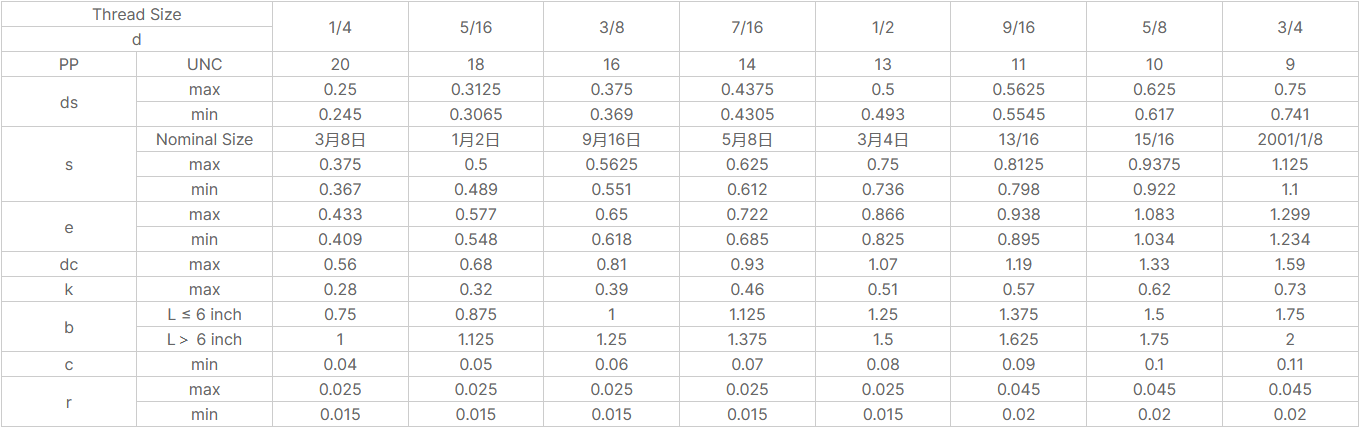Viewport: 1362px width, 429px height.
Task: Click the Thread Size header cell
Action: tap(137, 14)
